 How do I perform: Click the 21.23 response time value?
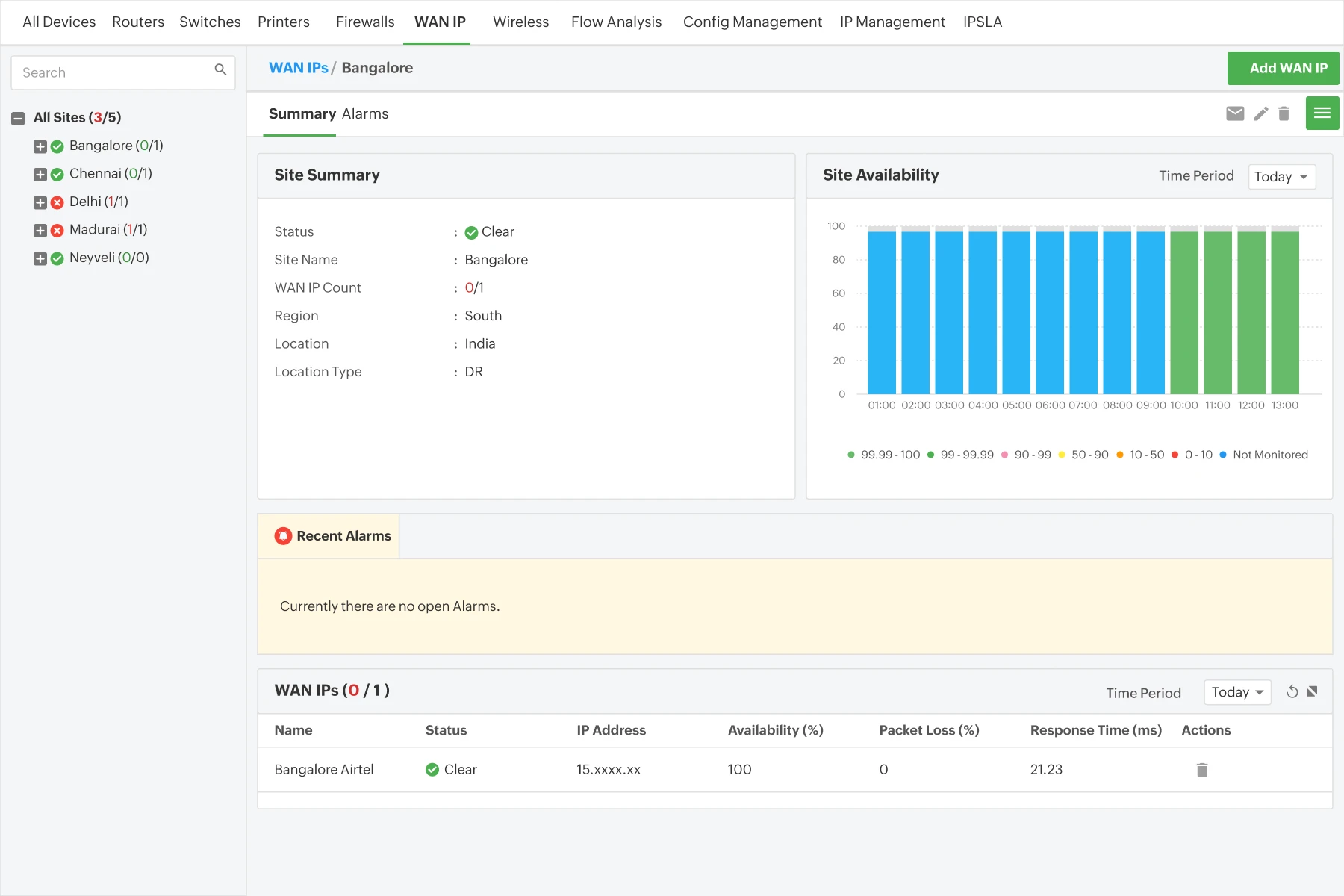click(1046, 769)
